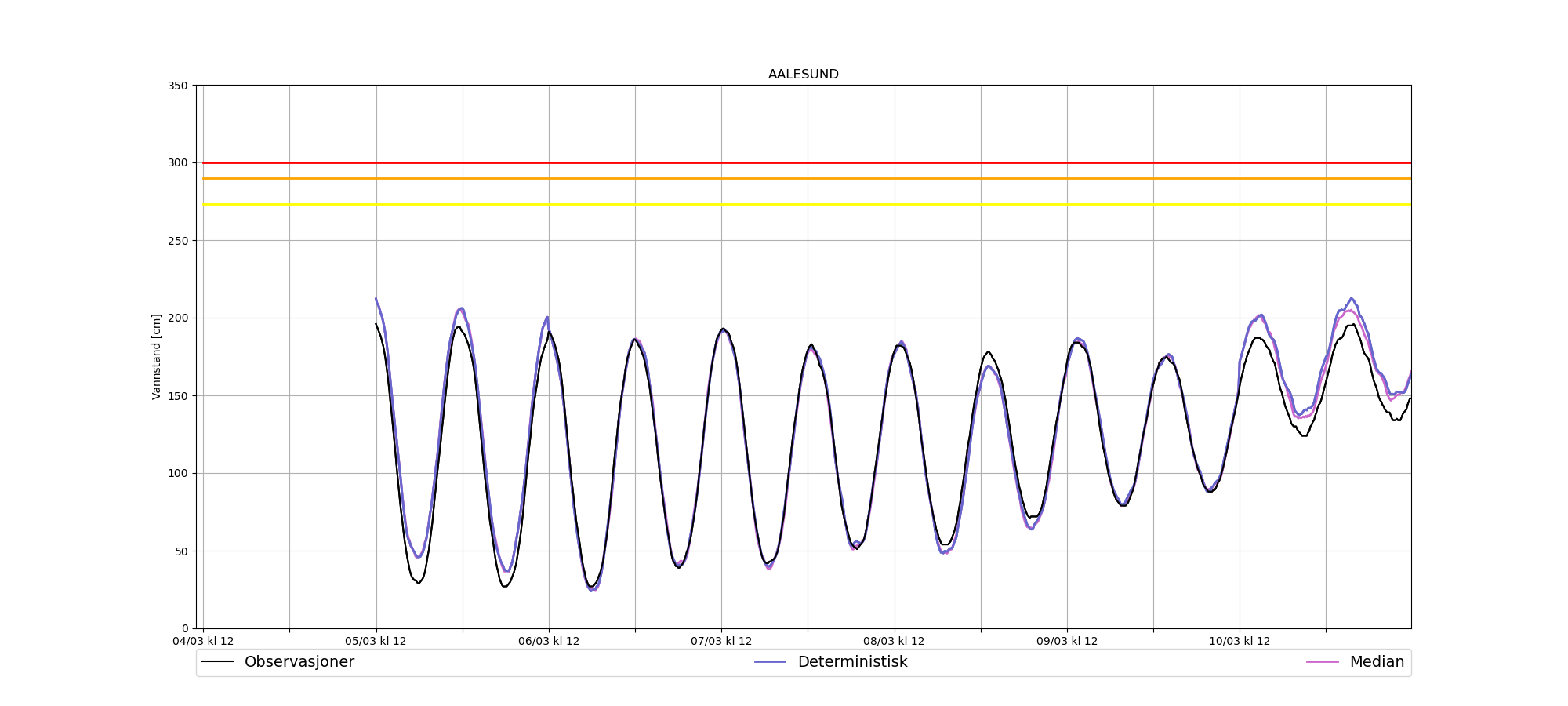Select the Deterministisk legend label
This screenshot has width=1568, height=706.
tap(852, 662)
